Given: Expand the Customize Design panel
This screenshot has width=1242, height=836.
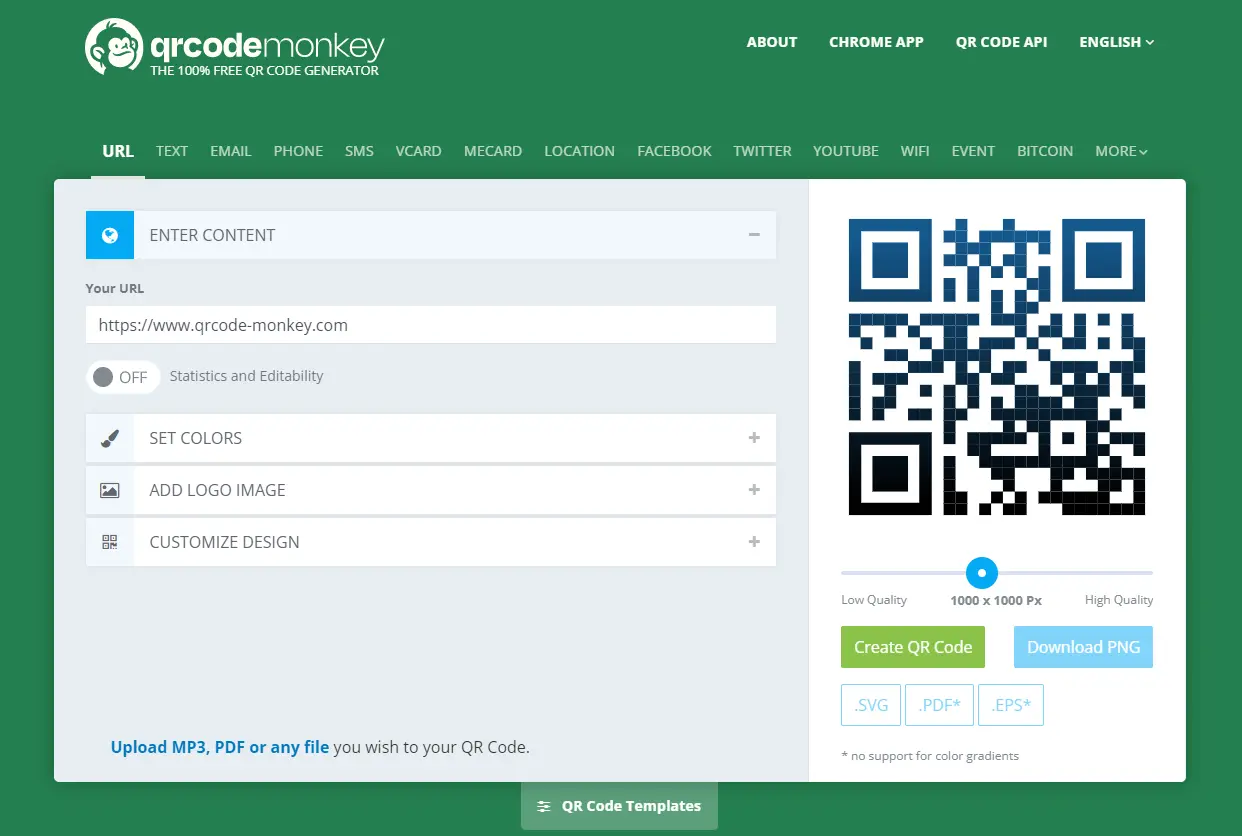Looking at the screenshot, I should tap(754, 542).
